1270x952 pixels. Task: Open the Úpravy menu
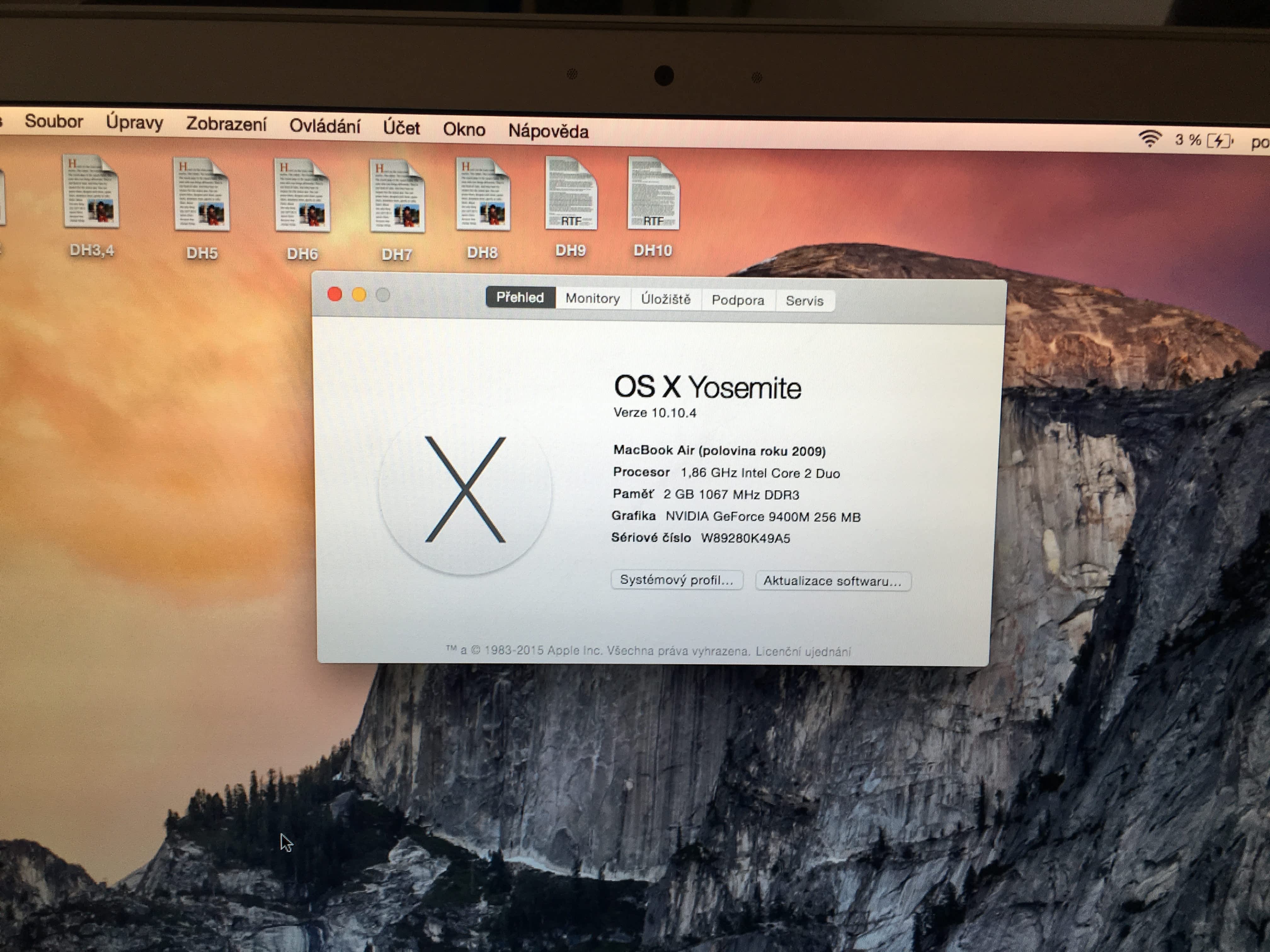134,123
